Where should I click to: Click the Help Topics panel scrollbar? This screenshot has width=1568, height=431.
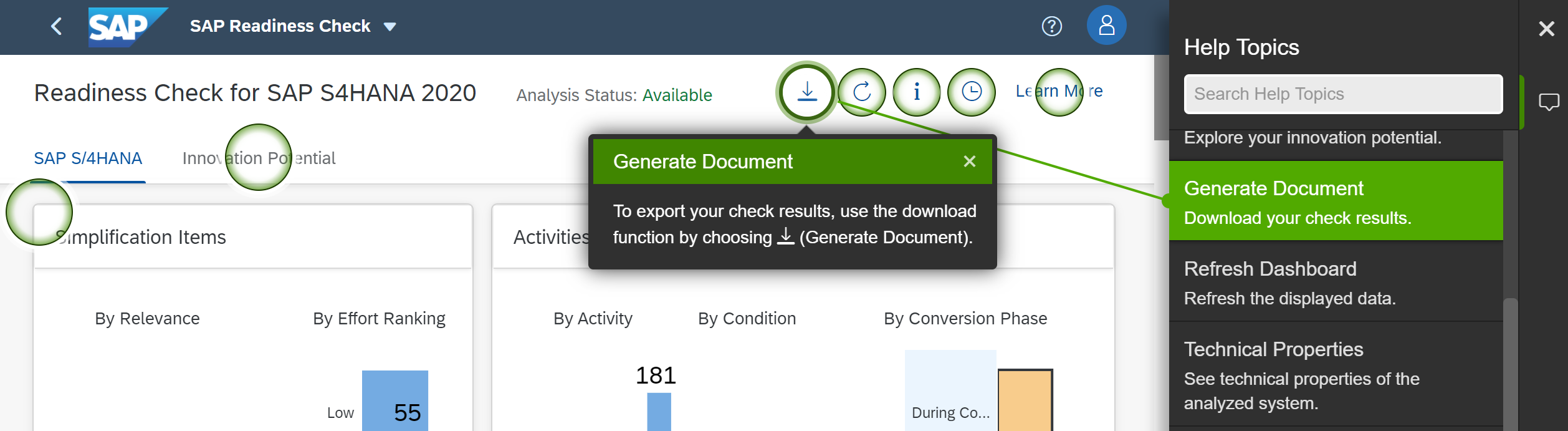tap(1510, 362)
